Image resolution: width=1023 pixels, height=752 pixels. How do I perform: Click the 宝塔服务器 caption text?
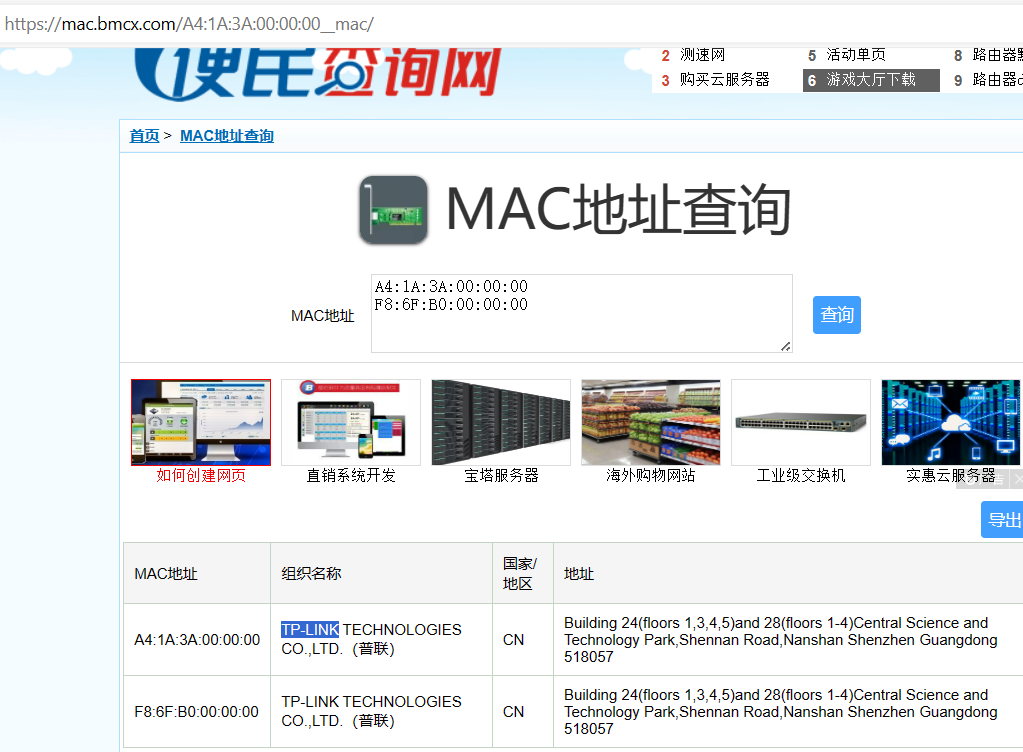point(501,475)
